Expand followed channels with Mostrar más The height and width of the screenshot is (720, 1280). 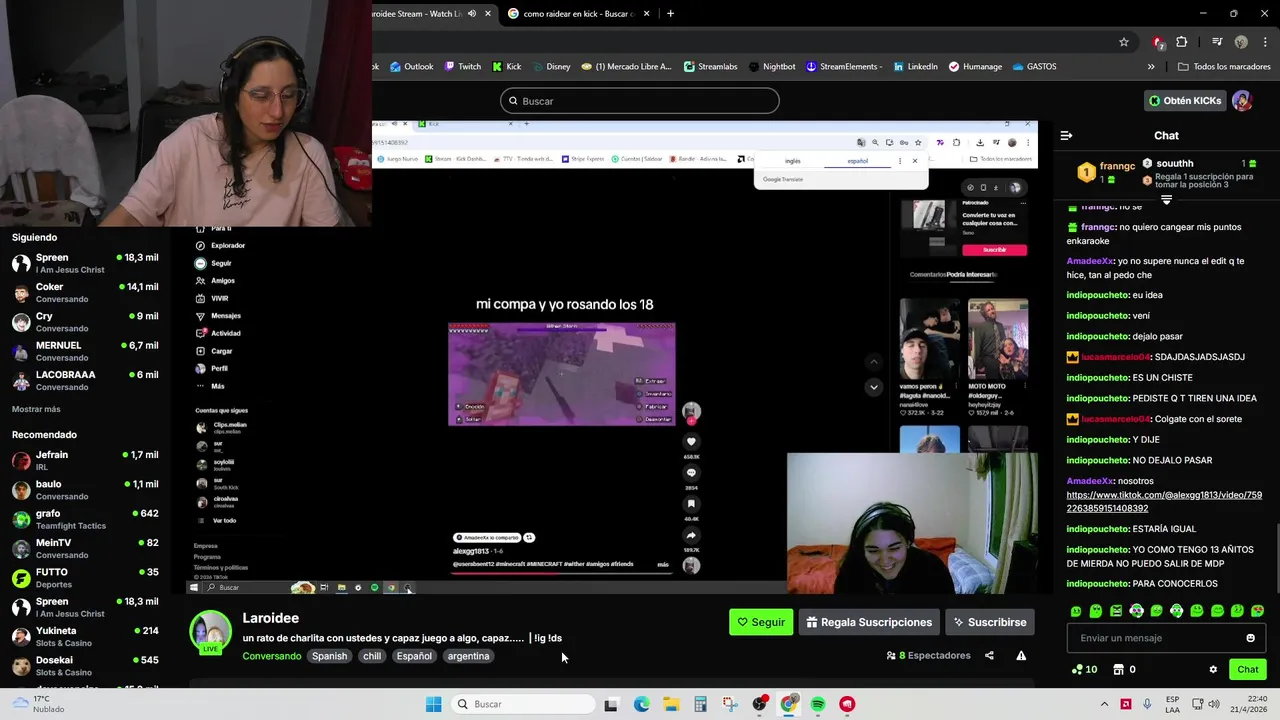(36, 409)
